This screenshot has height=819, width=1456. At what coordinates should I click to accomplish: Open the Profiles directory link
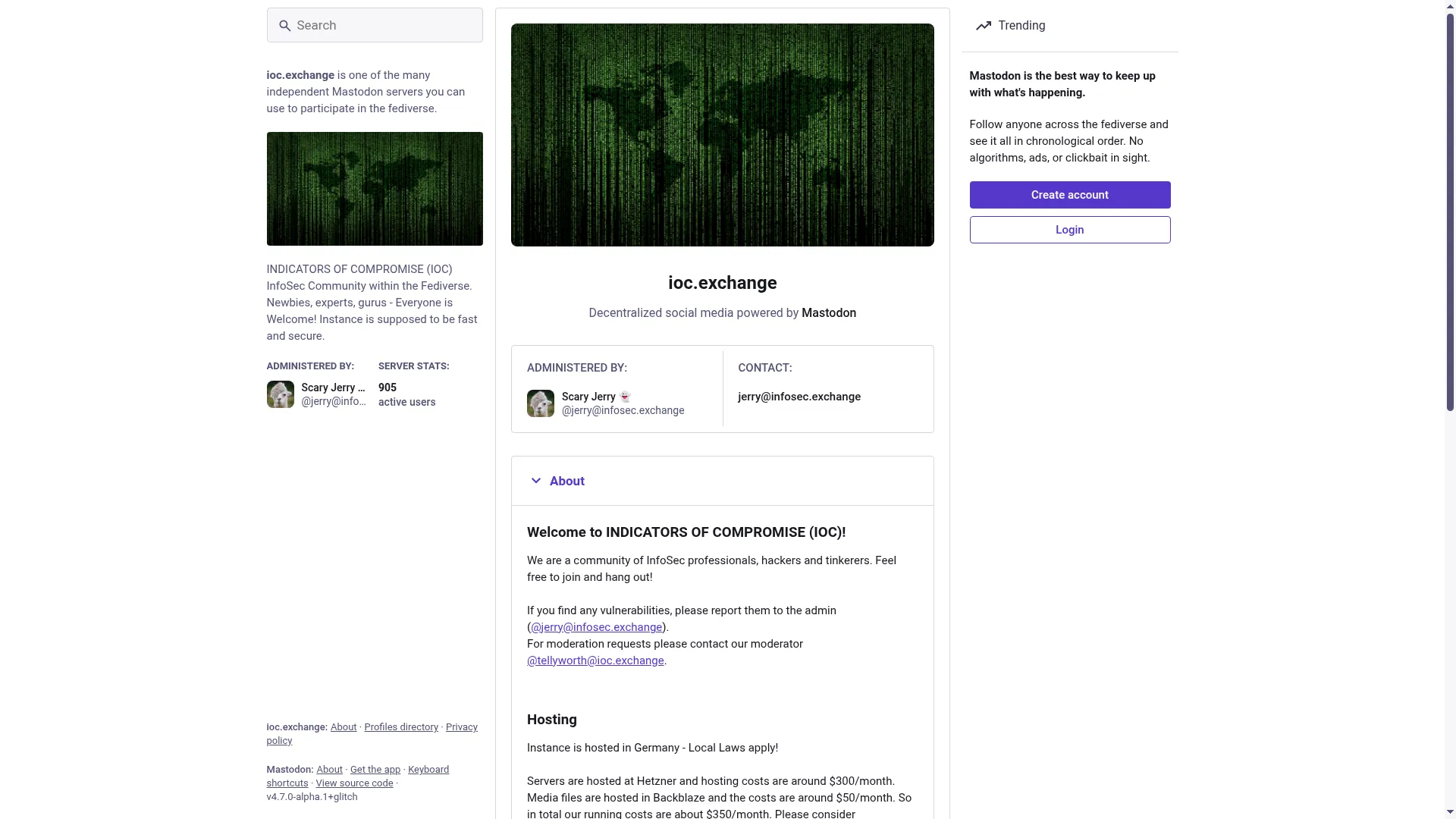point(401,727)
